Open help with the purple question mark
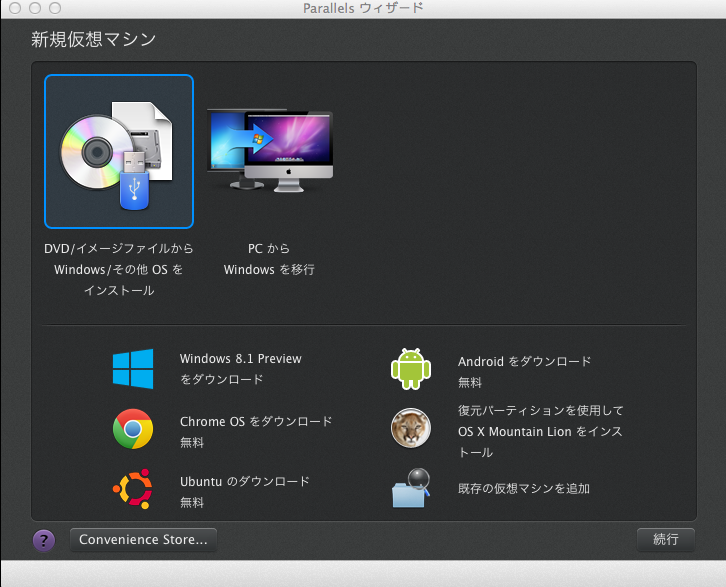 44,540
